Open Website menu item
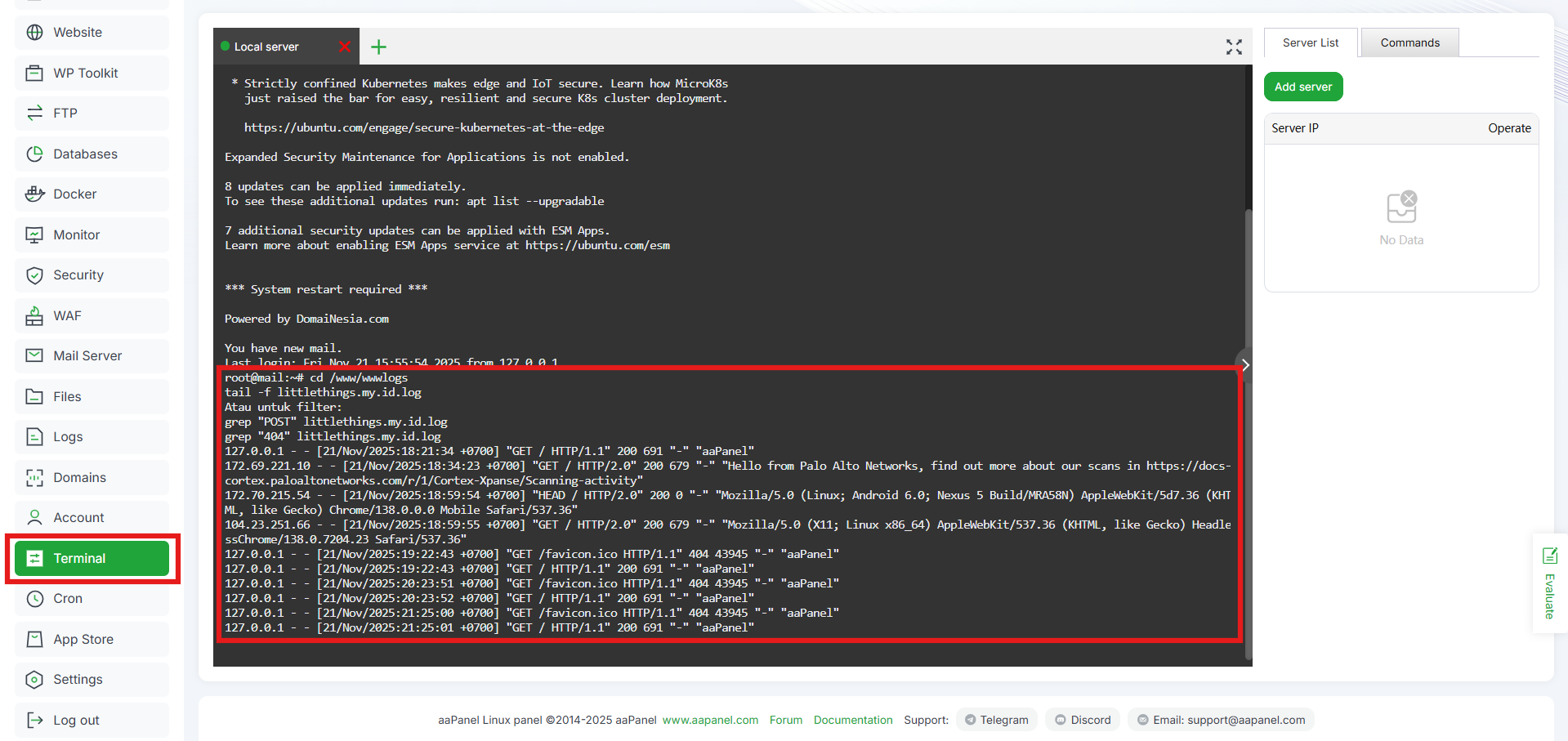Viewport: 1568px width, 741px height. pyautogui.click(x=92, y=33)
